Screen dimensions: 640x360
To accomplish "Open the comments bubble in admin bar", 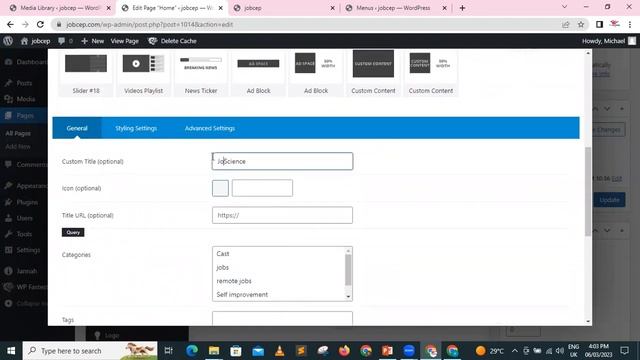I will [65, 41].
